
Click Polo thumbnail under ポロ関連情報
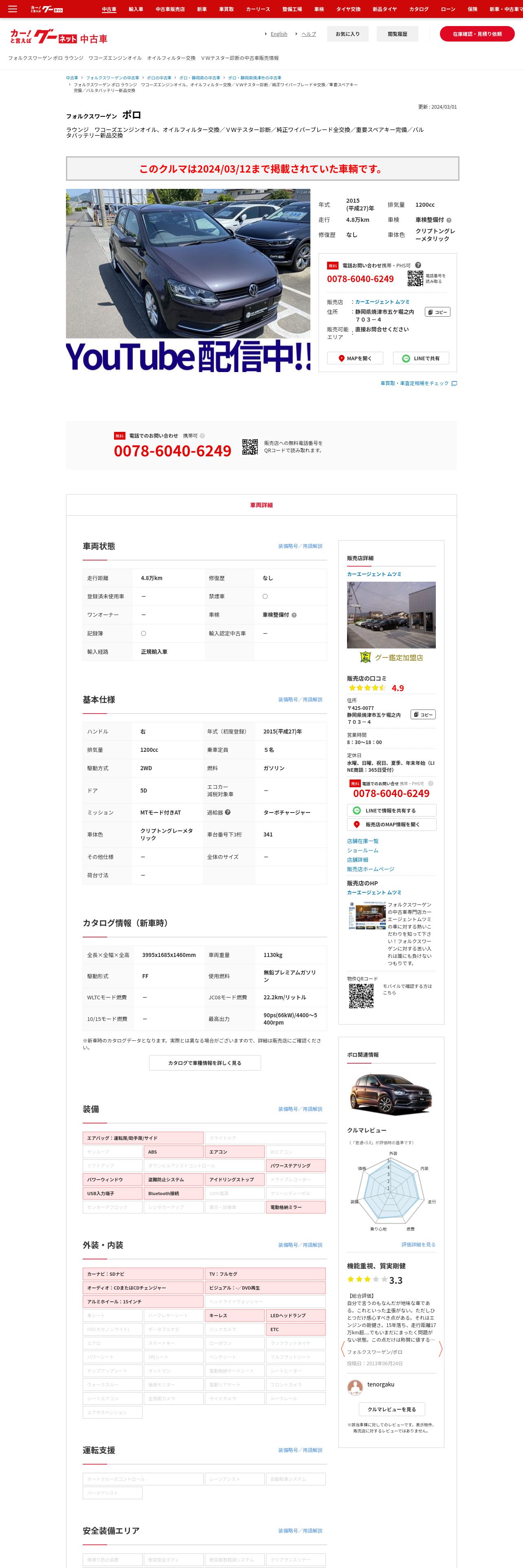point(391,1094)
